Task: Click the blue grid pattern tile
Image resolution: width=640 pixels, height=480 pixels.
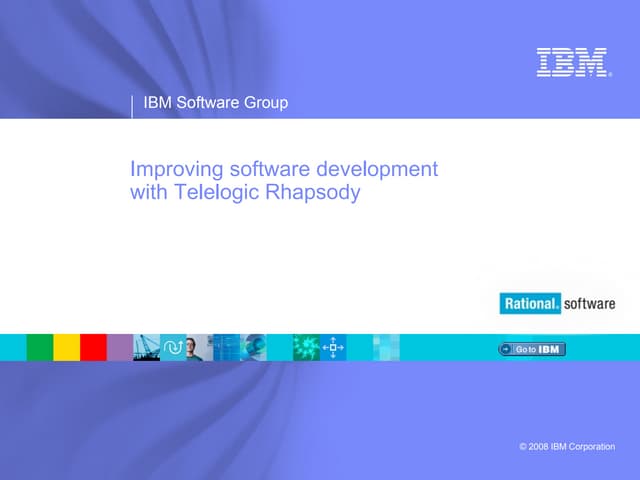Action: point(226,347)
